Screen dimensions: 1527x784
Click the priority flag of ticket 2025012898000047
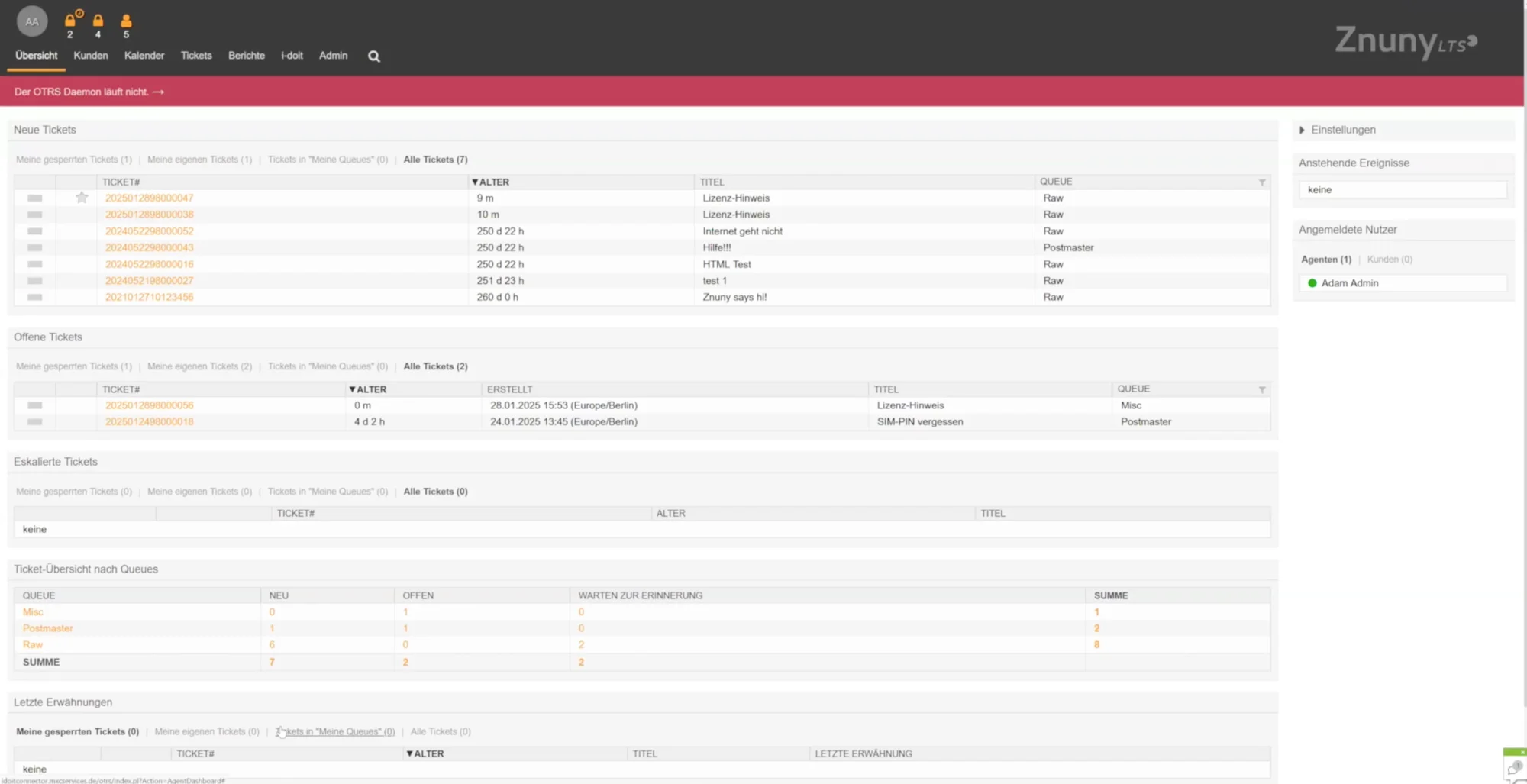tap(35, 198)
